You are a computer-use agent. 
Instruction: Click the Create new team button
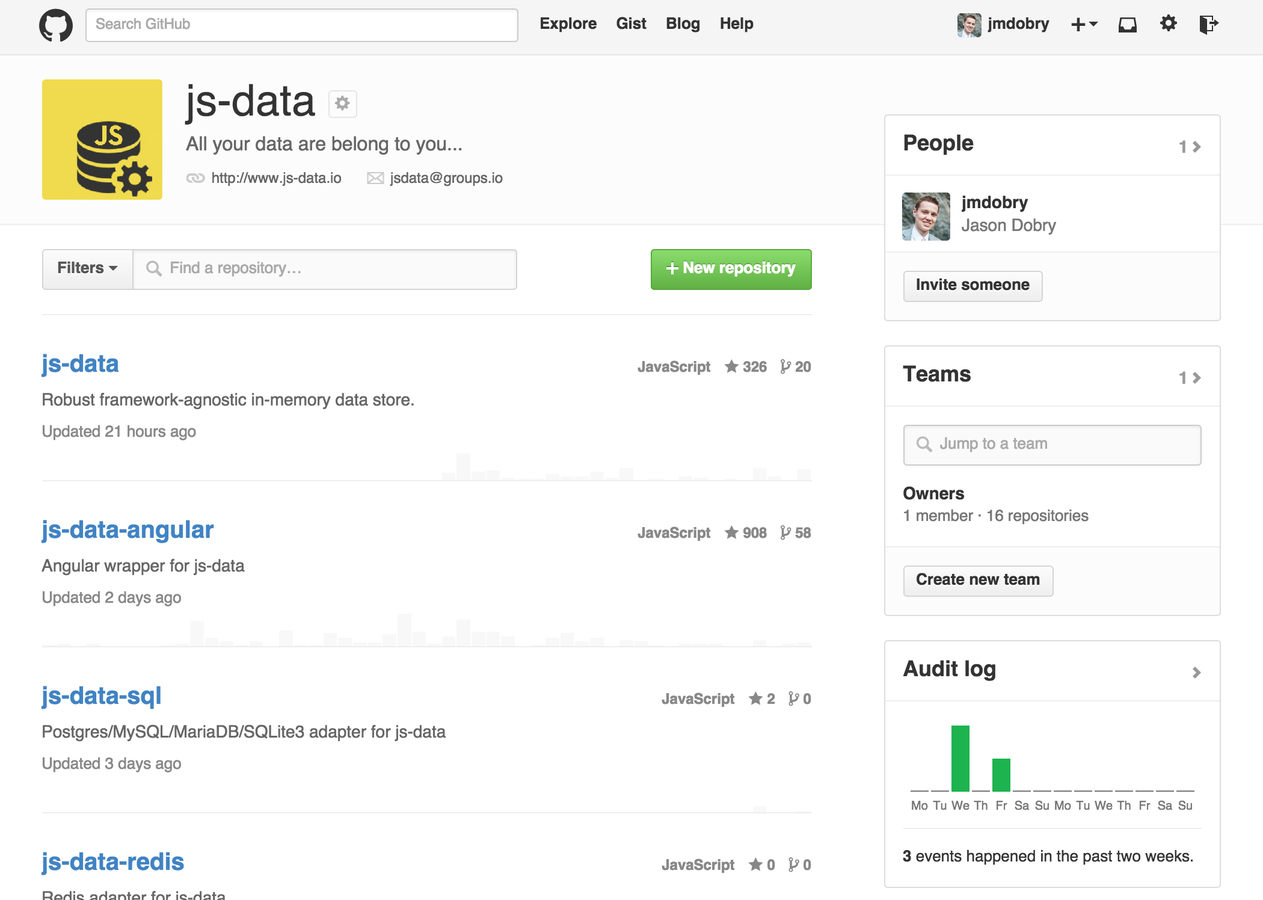click(x=977, y=580)
